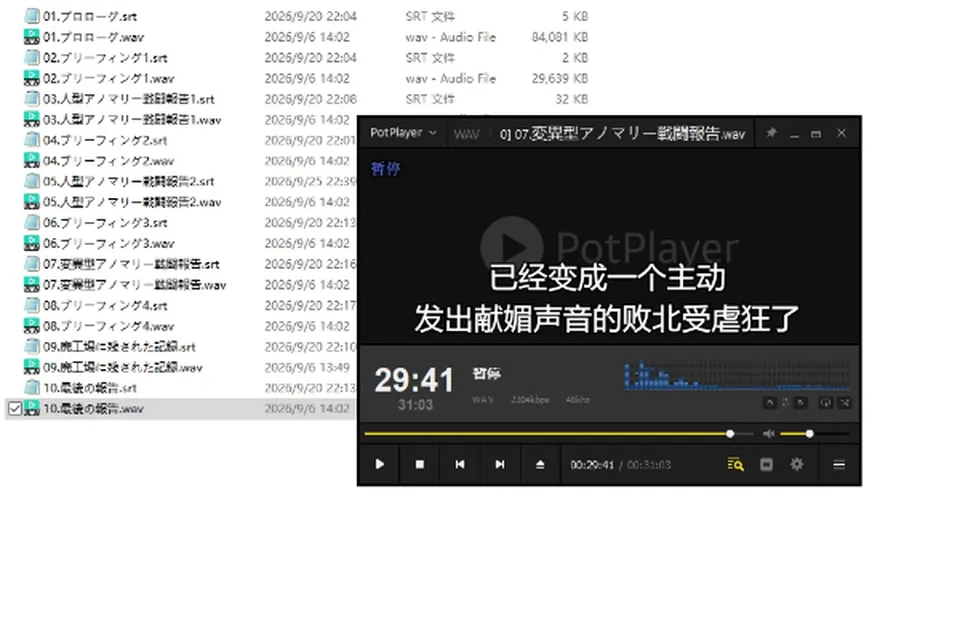
Task: Click srt icon of 07.変異型アノマリー戦闘報告.srt
Action: 31,264
